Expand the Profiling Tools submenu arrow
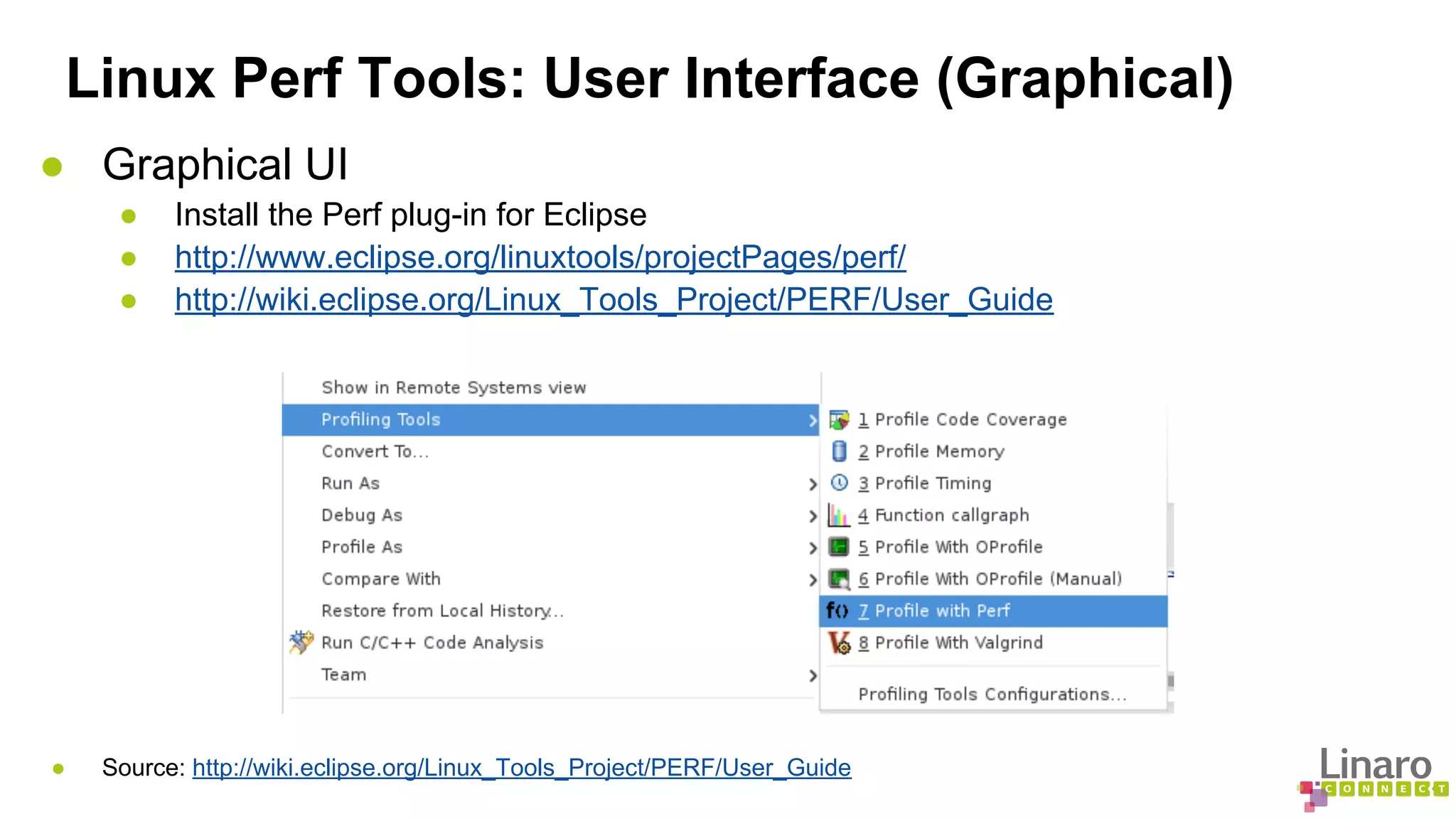This screenshot has height=819, width=1456. [813, 420]
